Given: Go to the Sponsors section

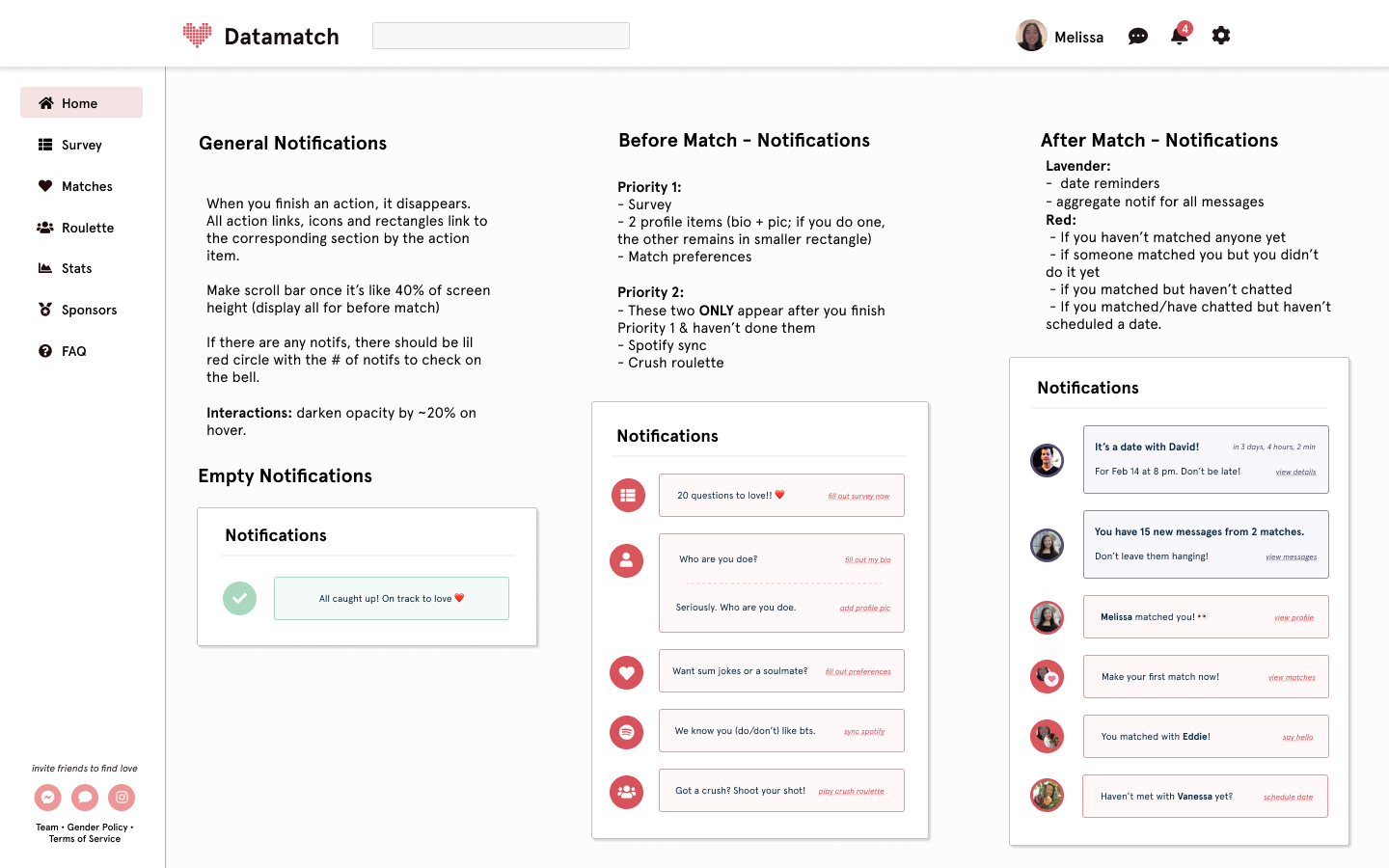Looking at the screenshot, I should tap(46, 310).
